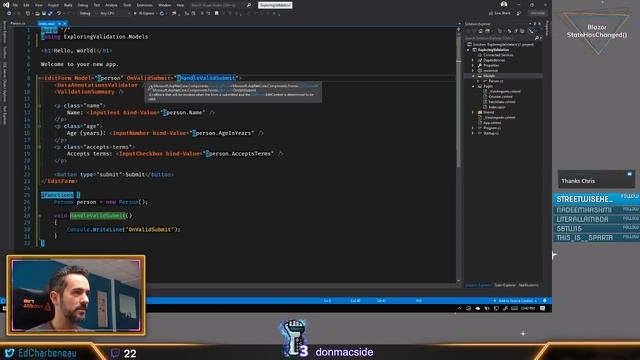
Task: Open the Extensions menu
Action: 144,5
